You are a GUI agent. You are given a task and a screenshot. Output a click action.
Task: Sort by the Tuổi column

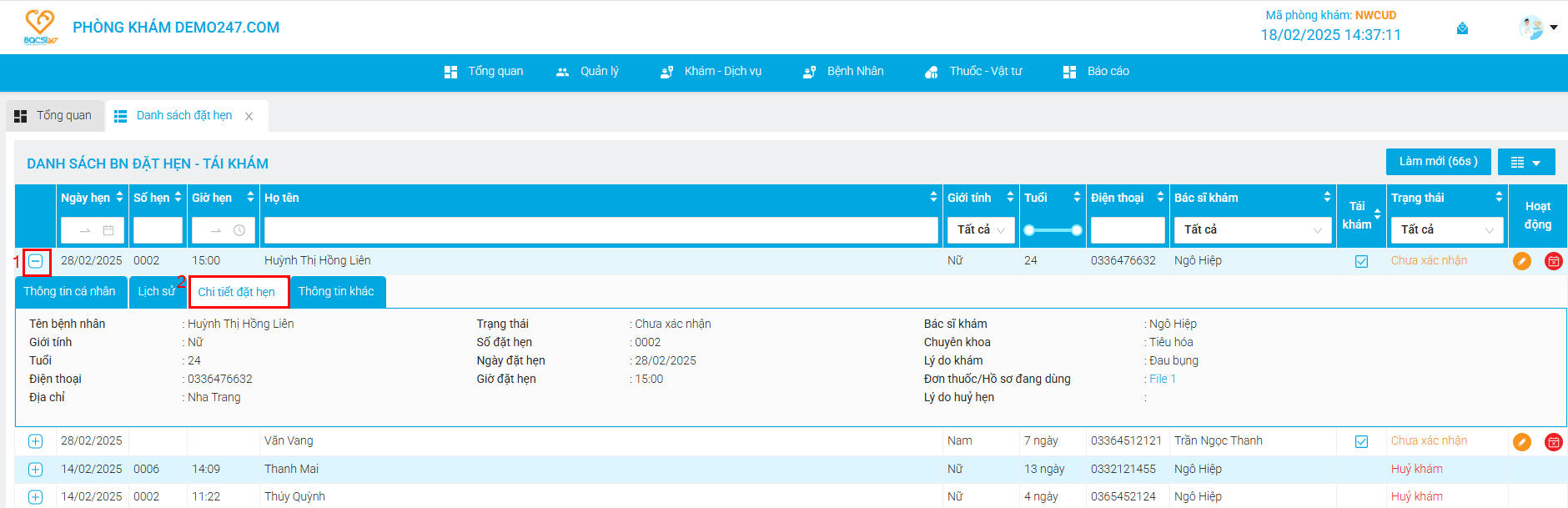[x=1077, y=198]
